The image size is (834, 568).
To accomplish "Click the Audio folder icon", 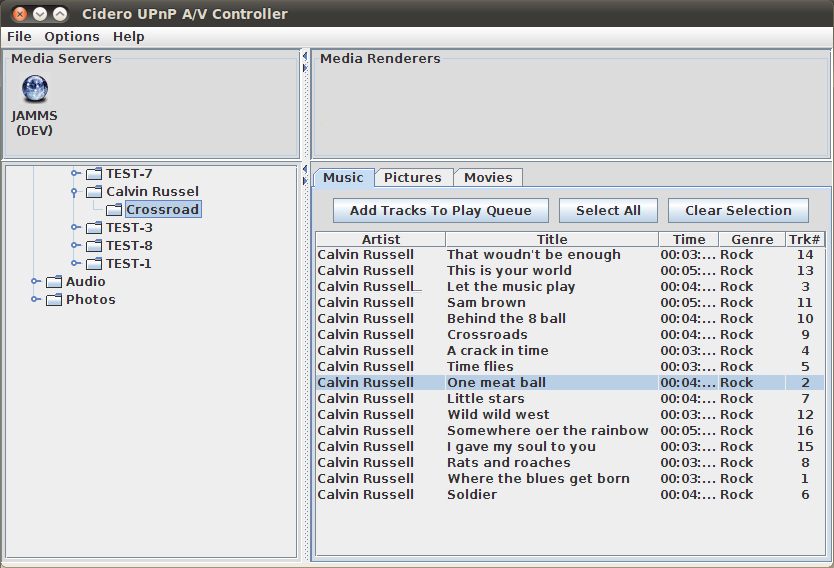I will click(x=54, y=281).
